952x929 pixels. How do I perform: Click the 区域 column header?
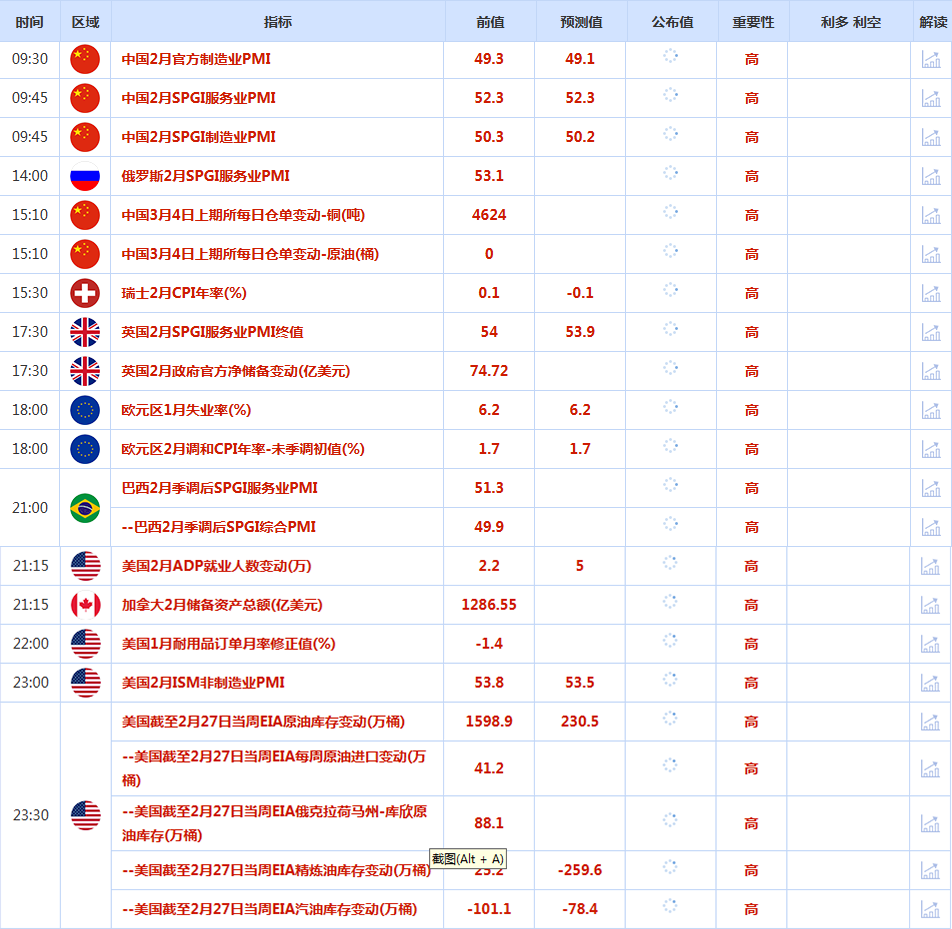[85, 22]
